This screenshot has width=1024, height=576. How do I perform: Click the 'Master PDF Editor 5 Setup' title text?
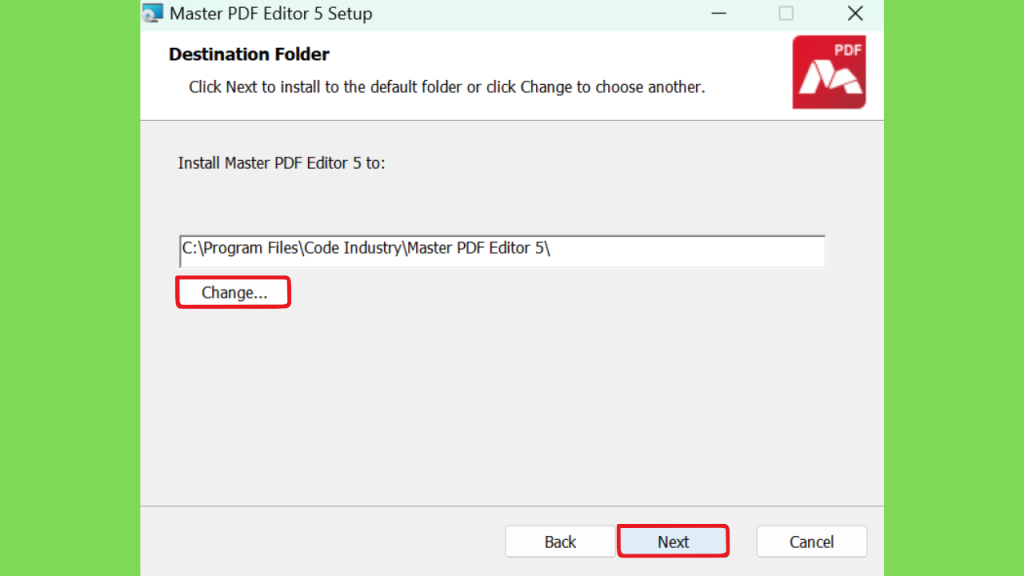click(x=271, y=14)
